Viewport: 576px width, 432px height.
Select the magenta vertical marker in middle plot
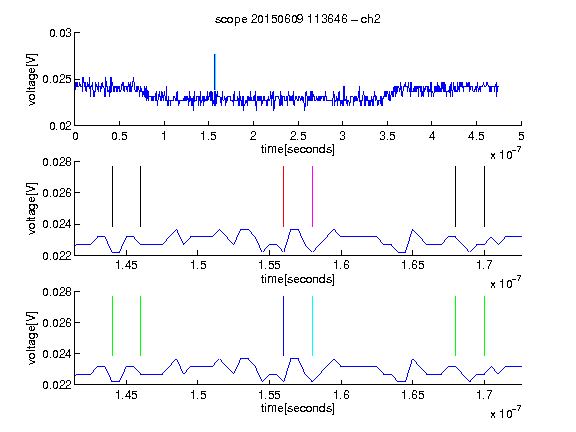pyautogui.click(x=312, y=197)
